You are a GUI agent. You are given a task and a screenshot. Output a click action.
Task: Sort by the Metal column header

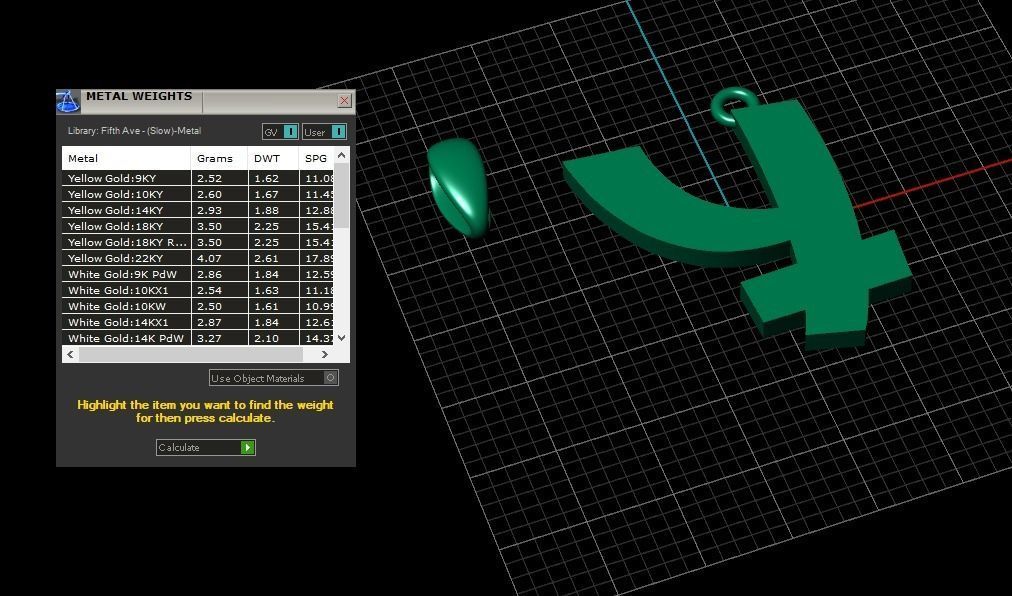[x=126, y=158]
